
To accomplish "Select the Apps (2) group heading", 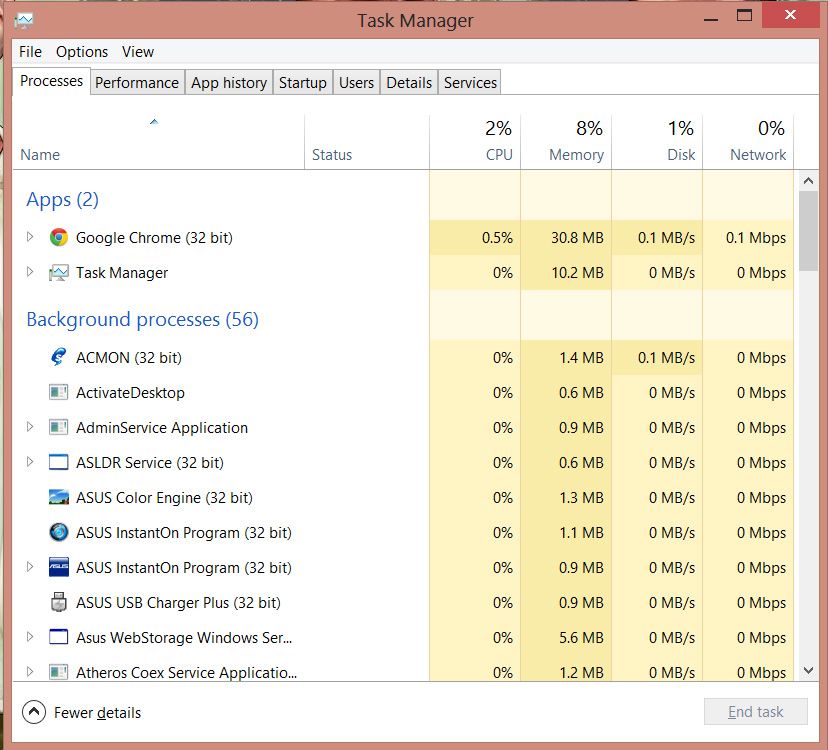I will click(62, 200).
